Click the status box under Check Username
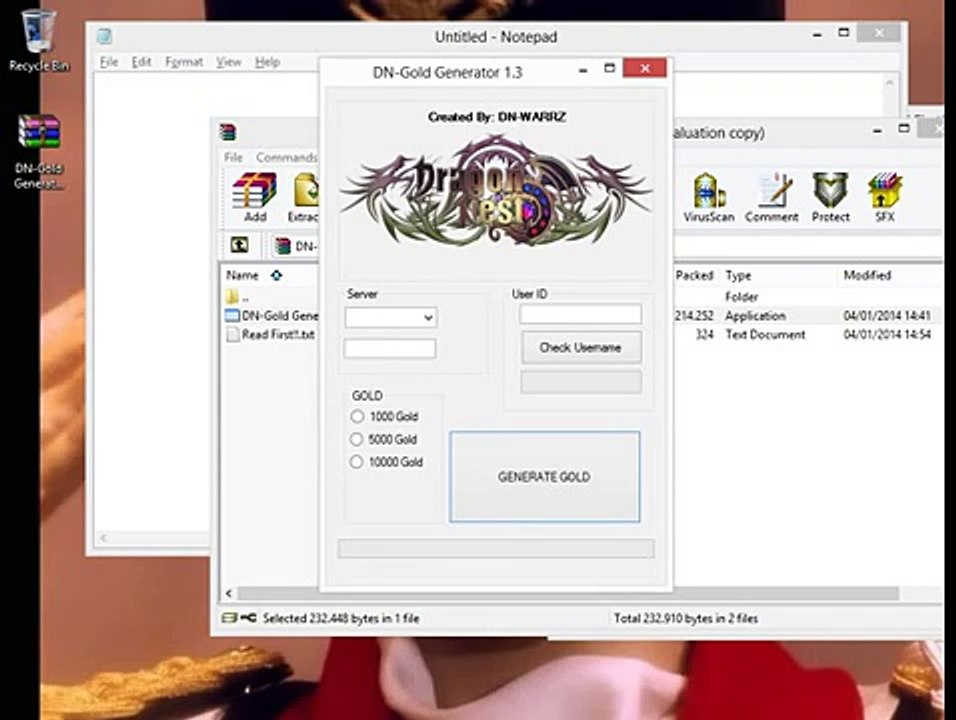Viewport: 956px width, 720px height. pos(581,382)
